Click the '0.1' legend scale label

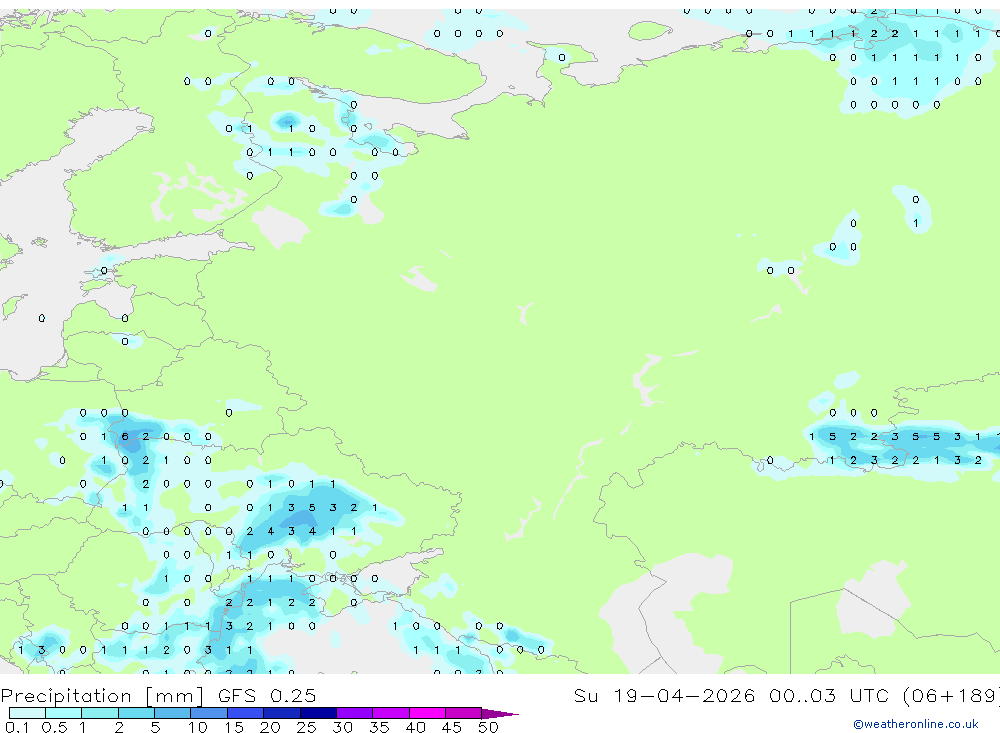pos(17,727)
